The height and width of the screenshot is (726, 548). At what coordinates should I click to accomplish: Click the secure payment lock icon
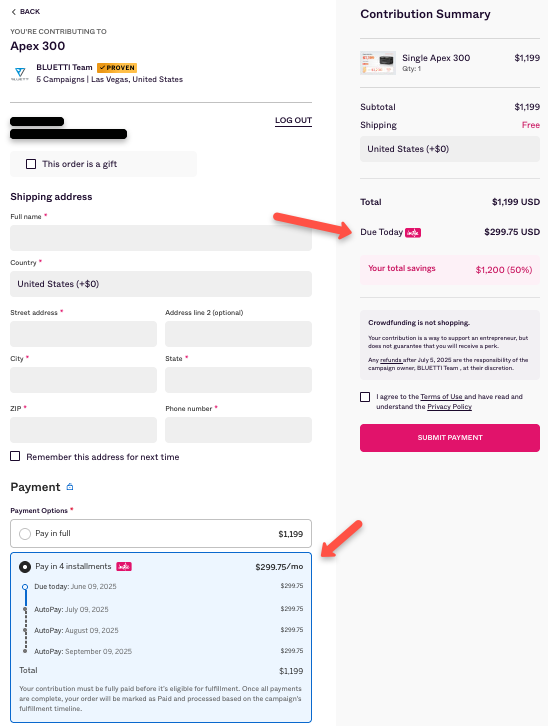tap(70, 487)
